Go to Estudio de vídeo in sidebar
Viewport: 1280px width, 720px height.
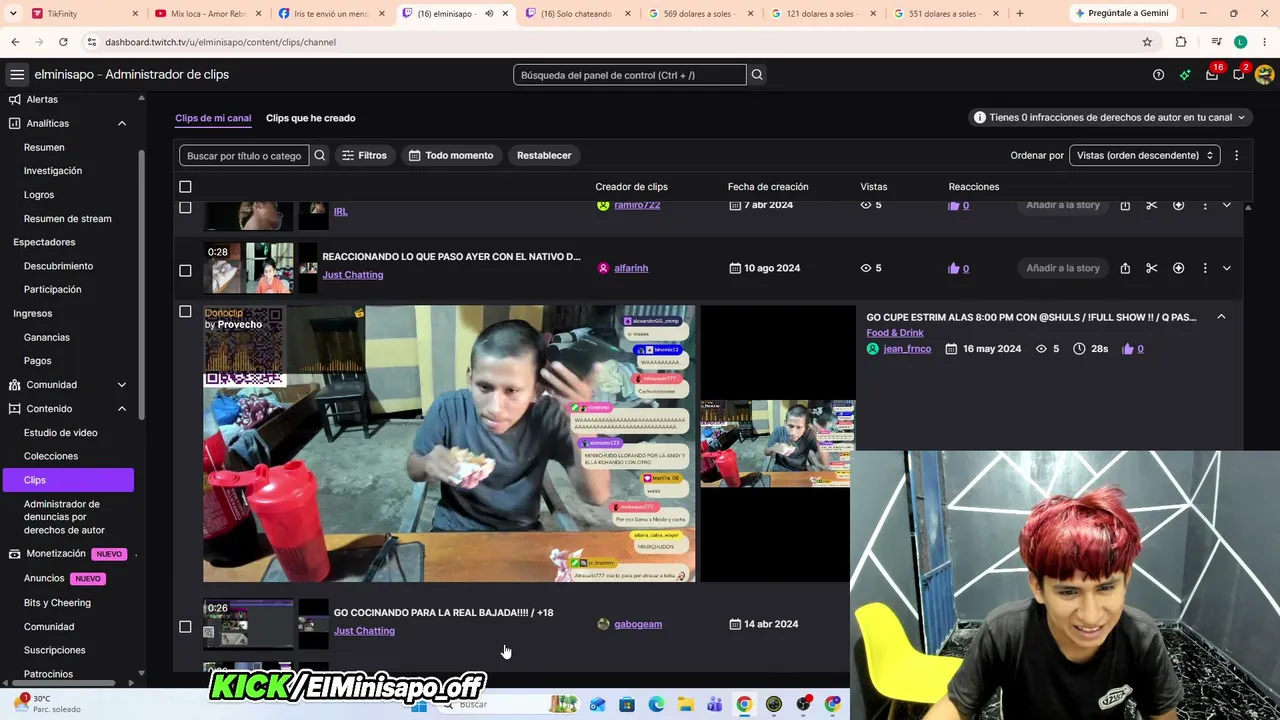[x=61, y=433]
